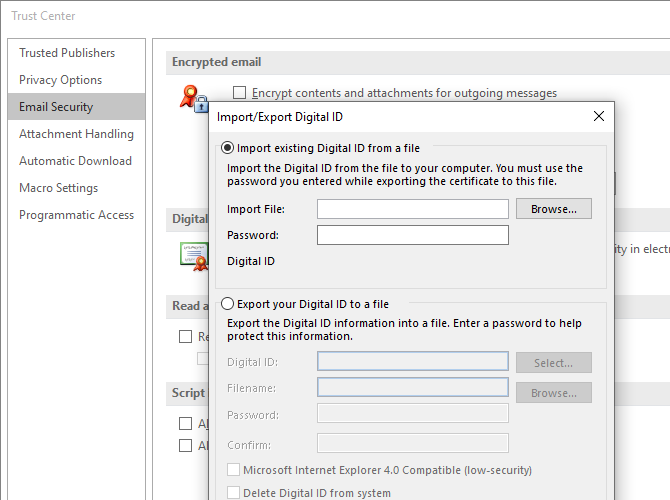Click the import Password field
This screenshot has height=500, width=670.
[412, 235]
